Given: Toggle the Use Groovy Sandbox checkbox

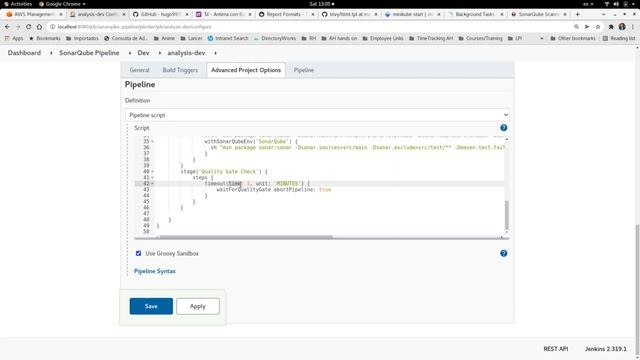Looking at the screenshot, I should tap(138, 253).
